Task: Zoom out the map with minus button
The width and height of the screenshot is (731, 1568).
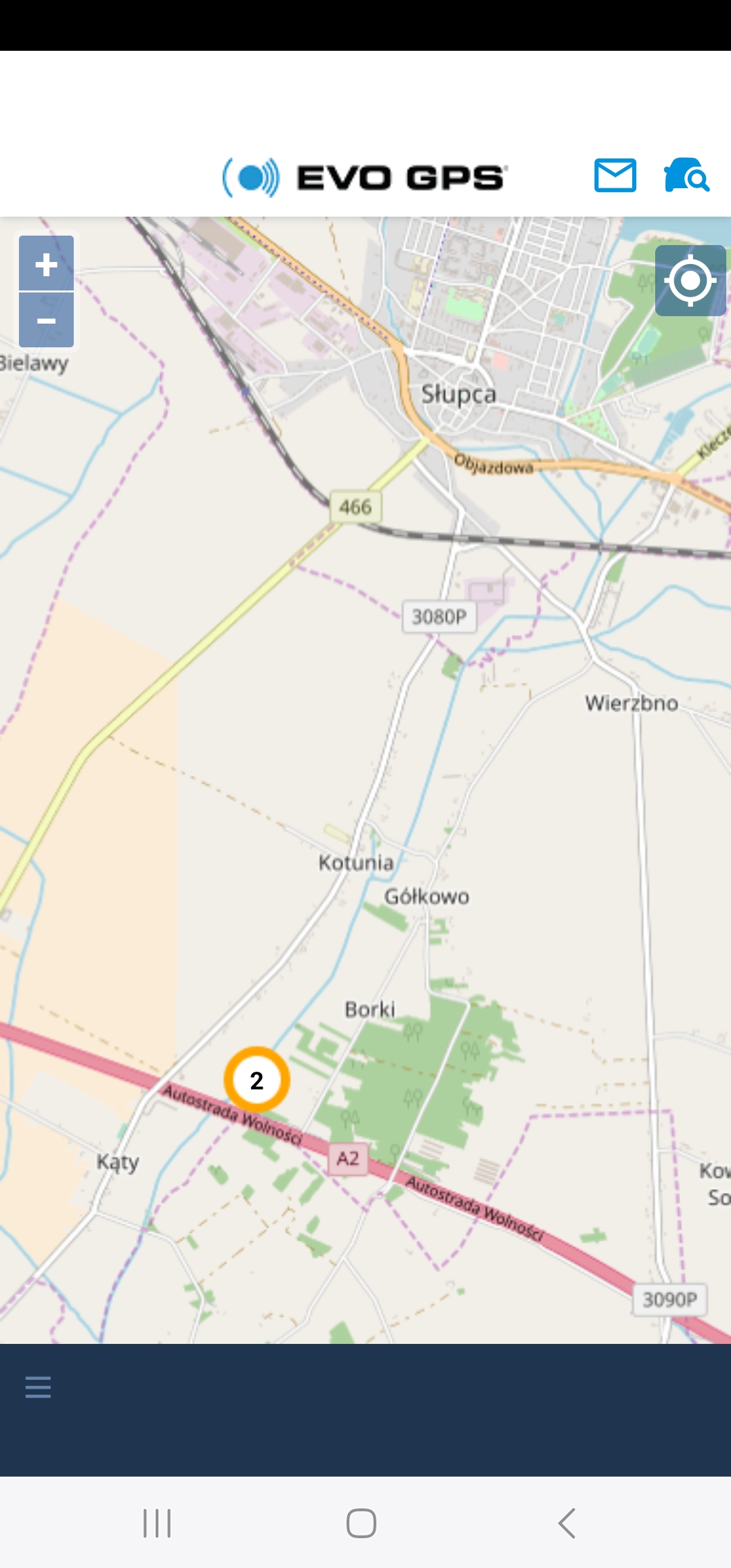Action: pos(46,320)
